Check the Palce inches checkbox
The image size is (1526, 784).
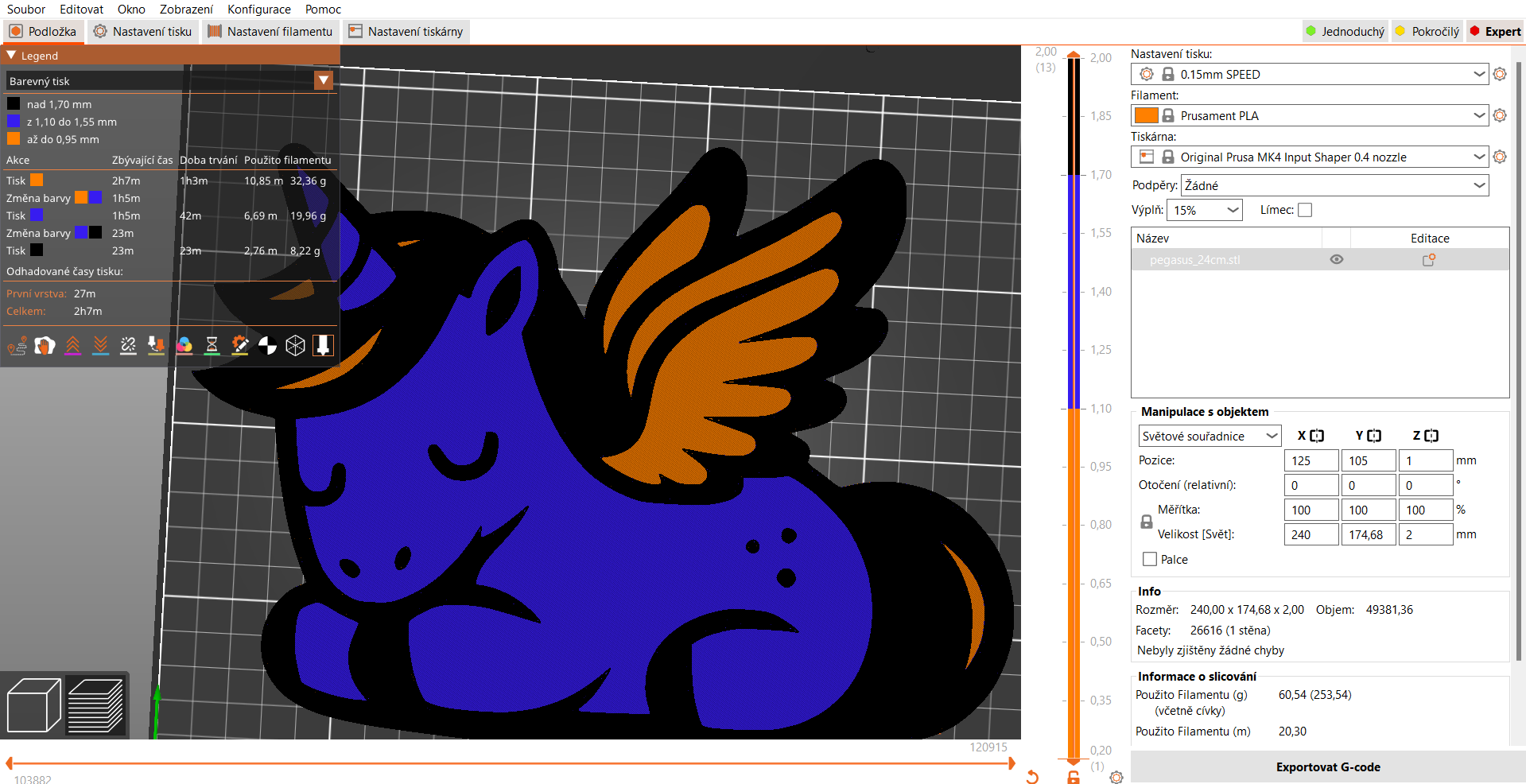[x=1150, y=559]
